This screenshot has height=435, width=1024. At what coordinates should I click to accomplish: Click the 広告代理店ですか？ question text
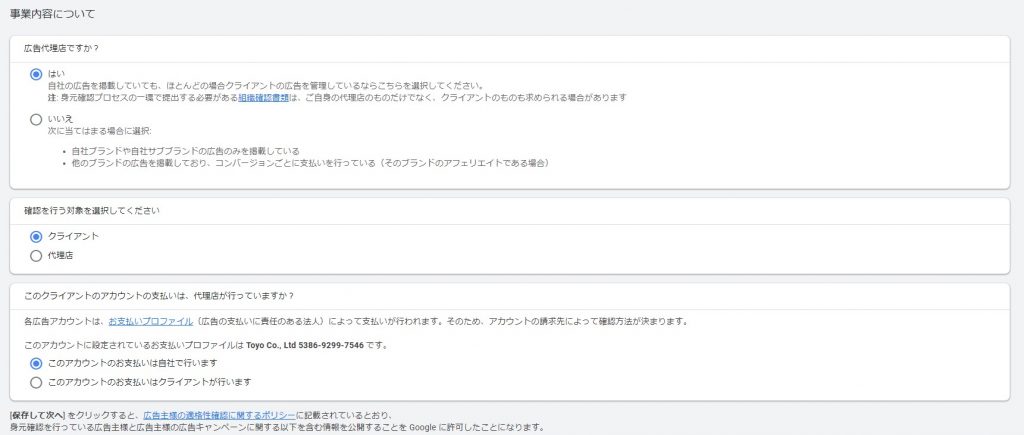pos(61,48)
